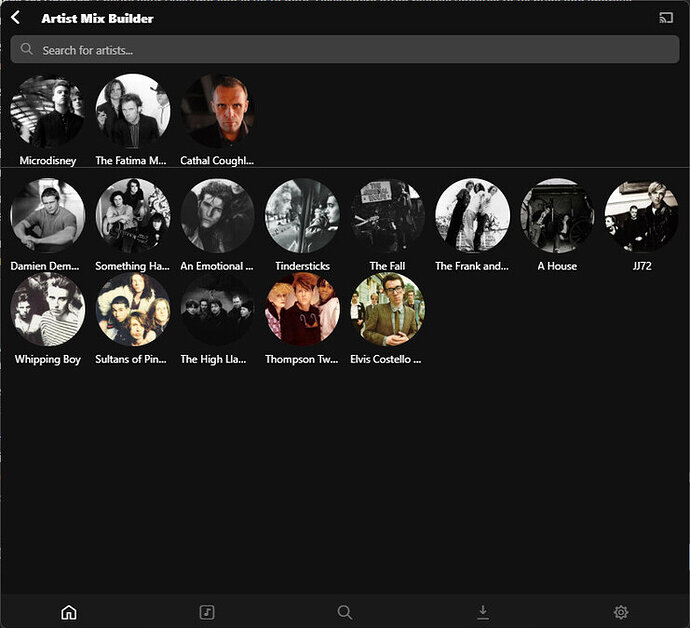Open the music library tab icon
The image size is (690, 628).
[207, 612]
